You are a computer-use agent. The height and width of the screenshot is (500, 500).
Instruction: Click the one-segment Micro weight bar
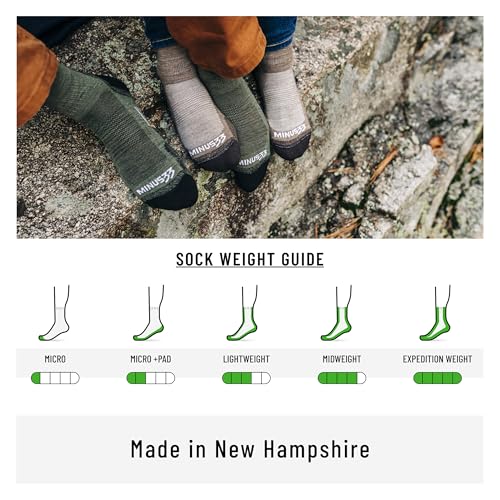[55, 378]
